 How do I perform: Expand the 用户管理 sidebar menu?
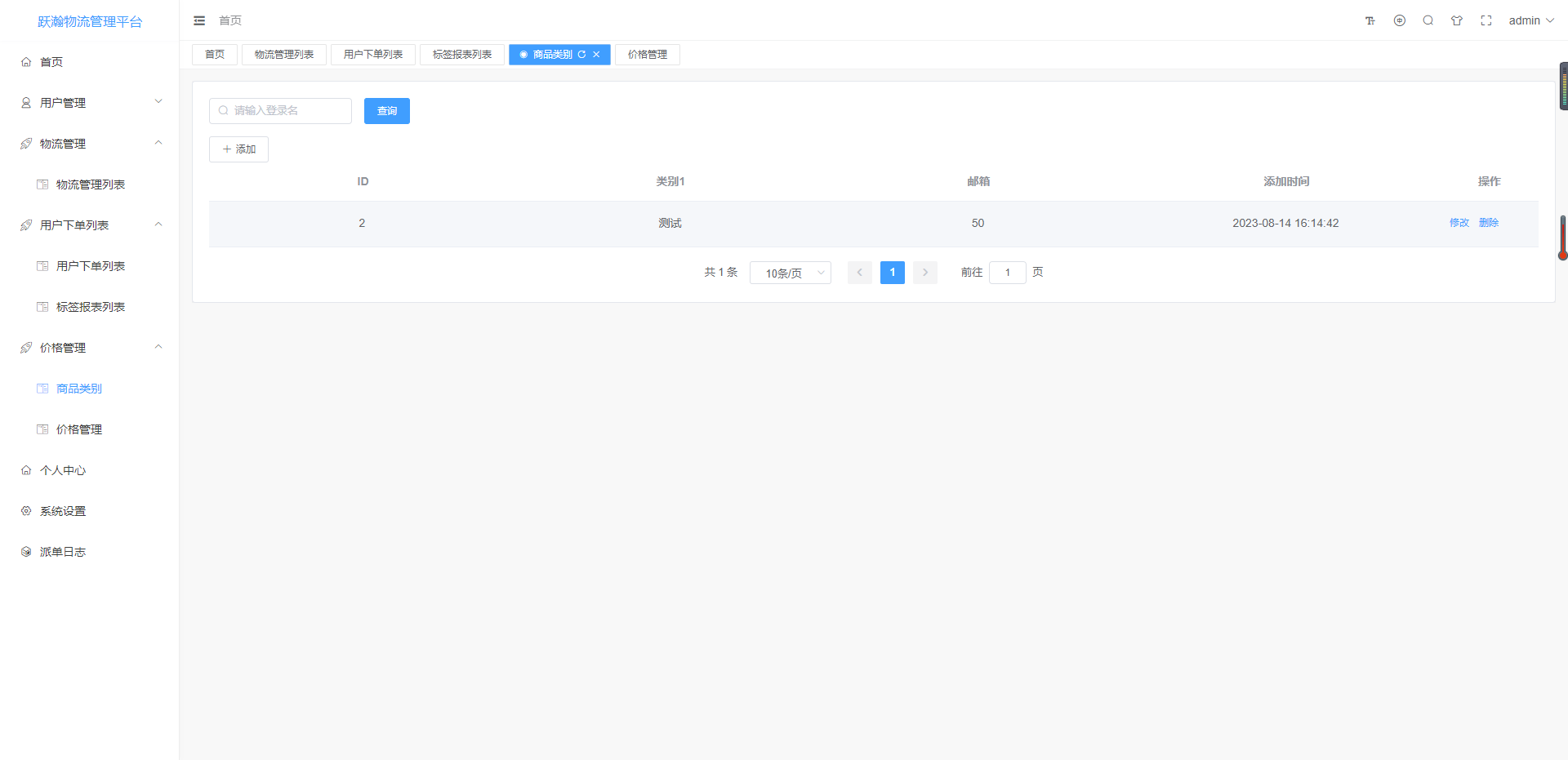[x=90, y=103]
